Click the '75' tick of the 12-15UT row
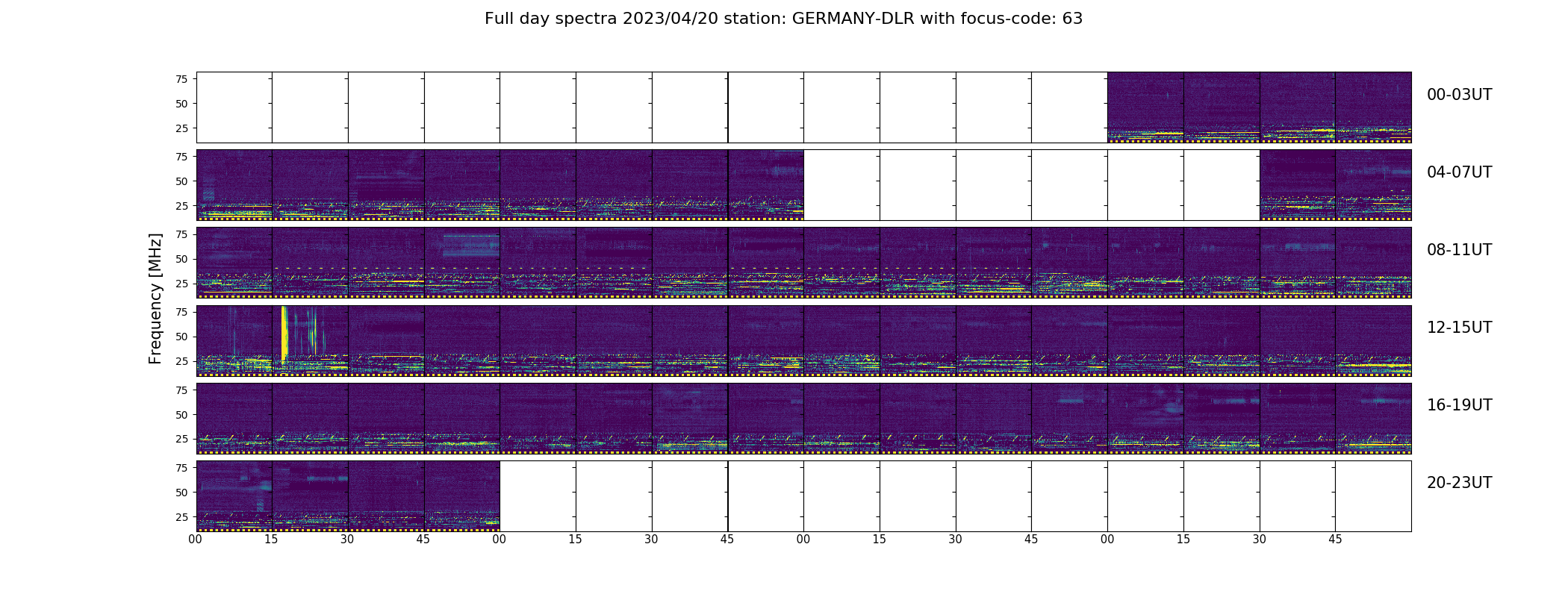Screen dimensions: 1568x597 181,312
